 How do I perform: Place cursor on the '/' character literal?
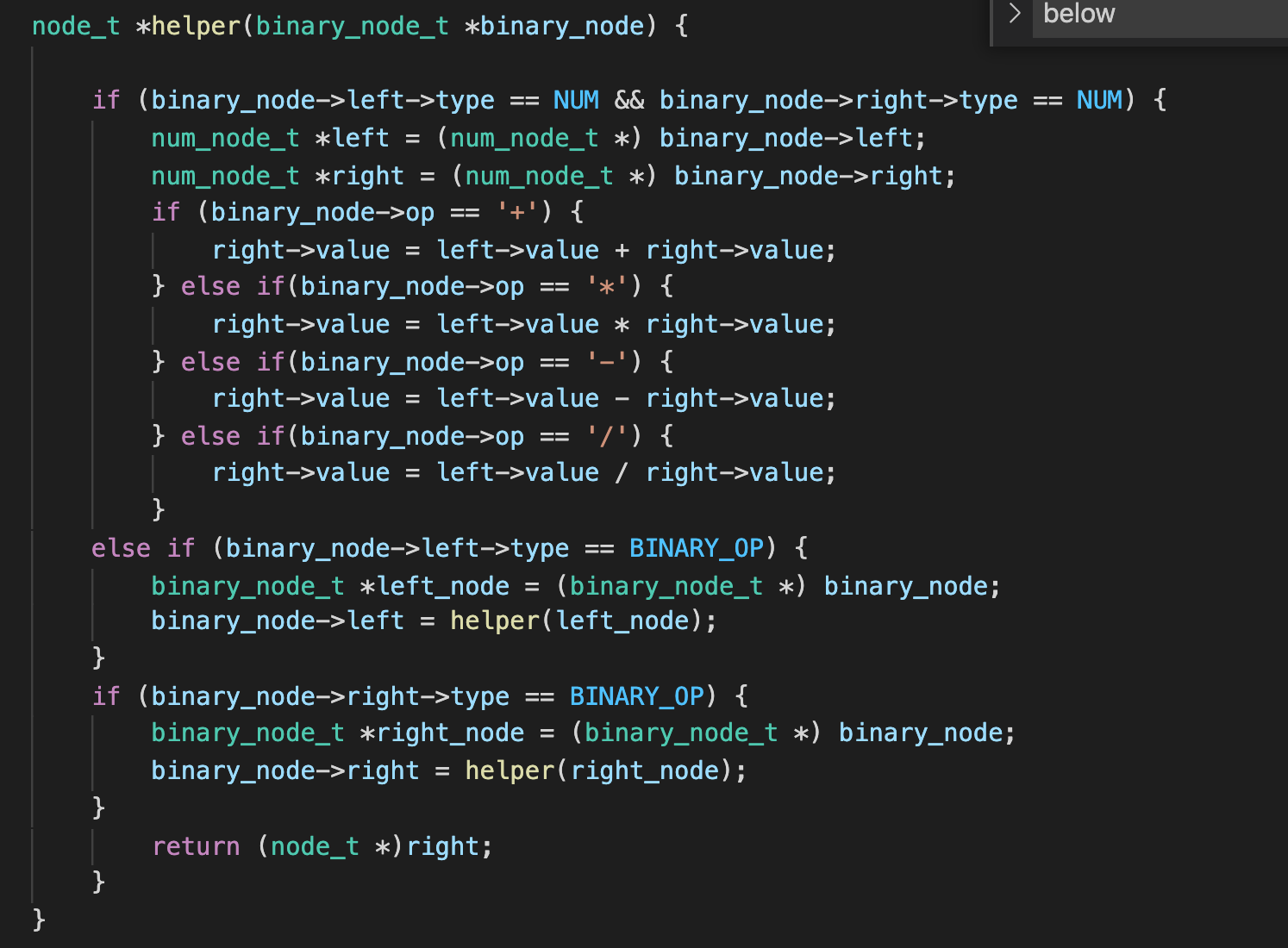[x=607, y=436]
